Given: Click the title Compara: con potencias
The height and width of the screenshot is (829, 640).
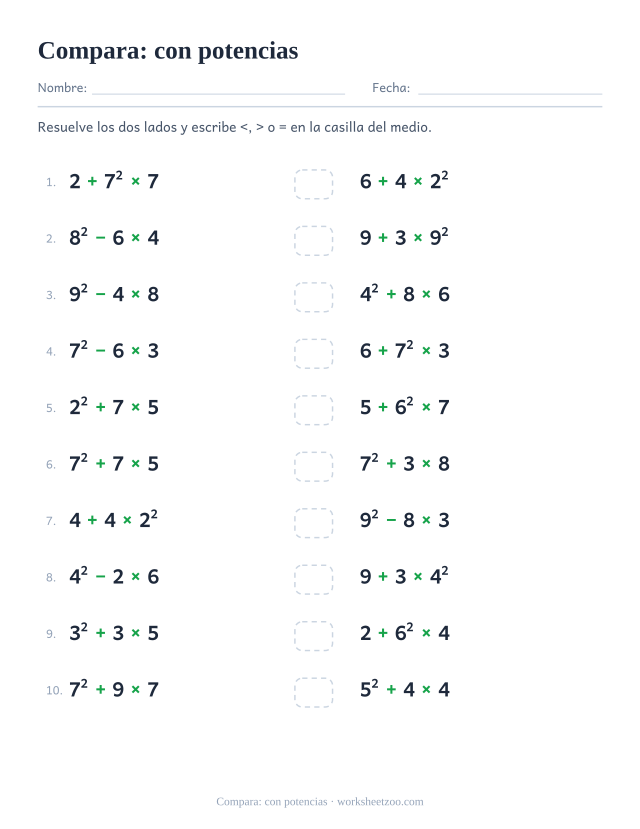Looking at the screenshot, I should pos(168,51).
